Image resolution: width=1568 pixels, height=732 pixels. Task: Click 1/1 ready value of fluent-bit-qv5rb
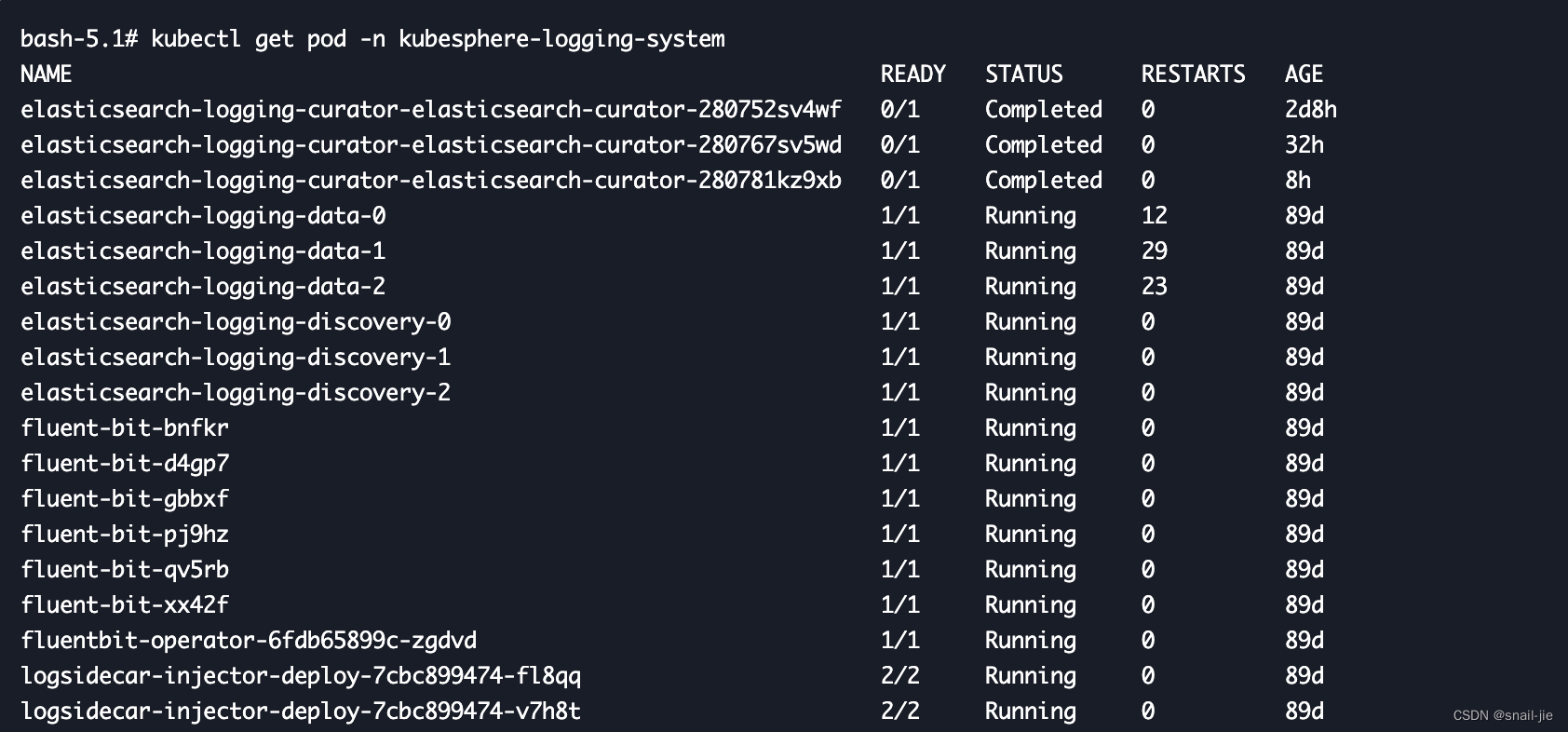pyautogui.click(x=900, y=570)
